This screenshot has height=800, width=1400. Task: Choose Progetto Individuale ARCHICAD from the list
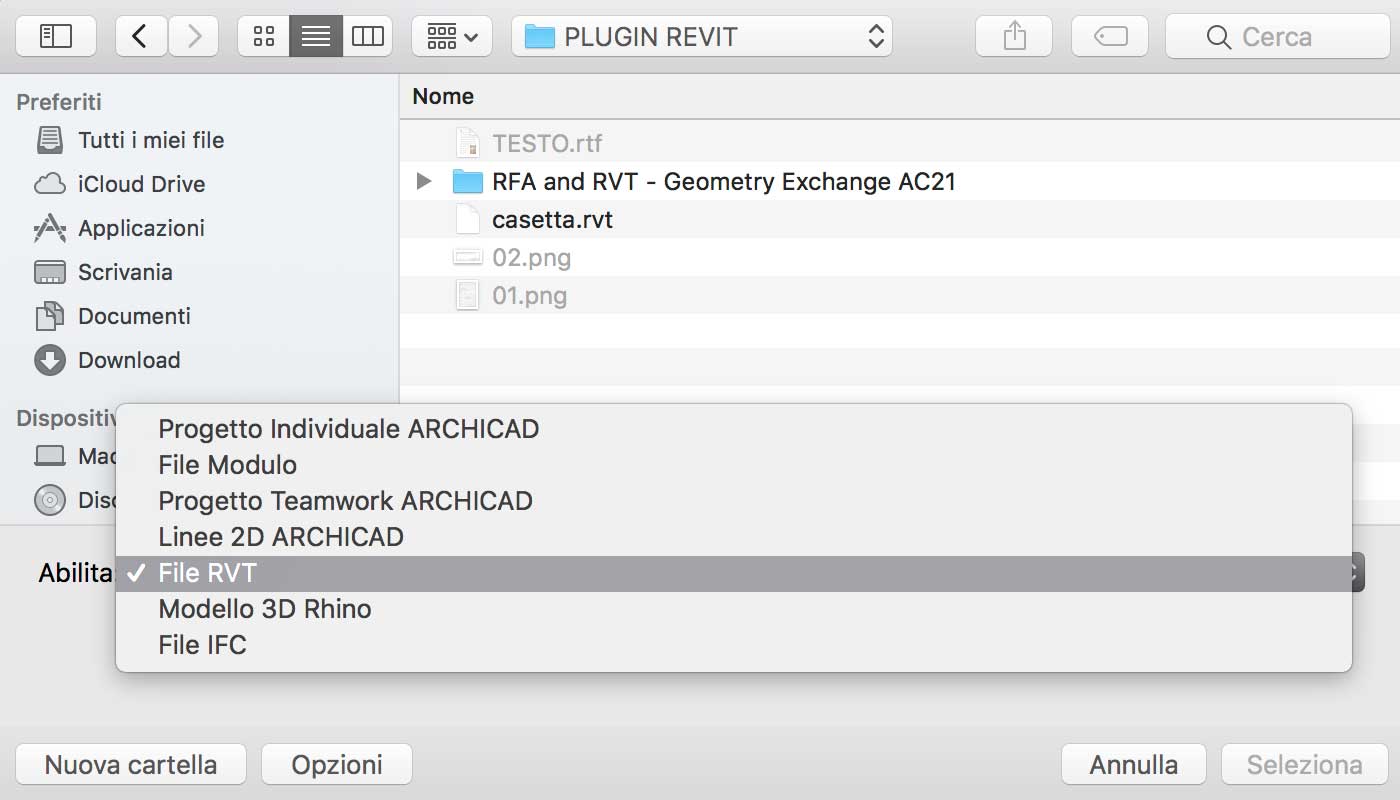348,429
